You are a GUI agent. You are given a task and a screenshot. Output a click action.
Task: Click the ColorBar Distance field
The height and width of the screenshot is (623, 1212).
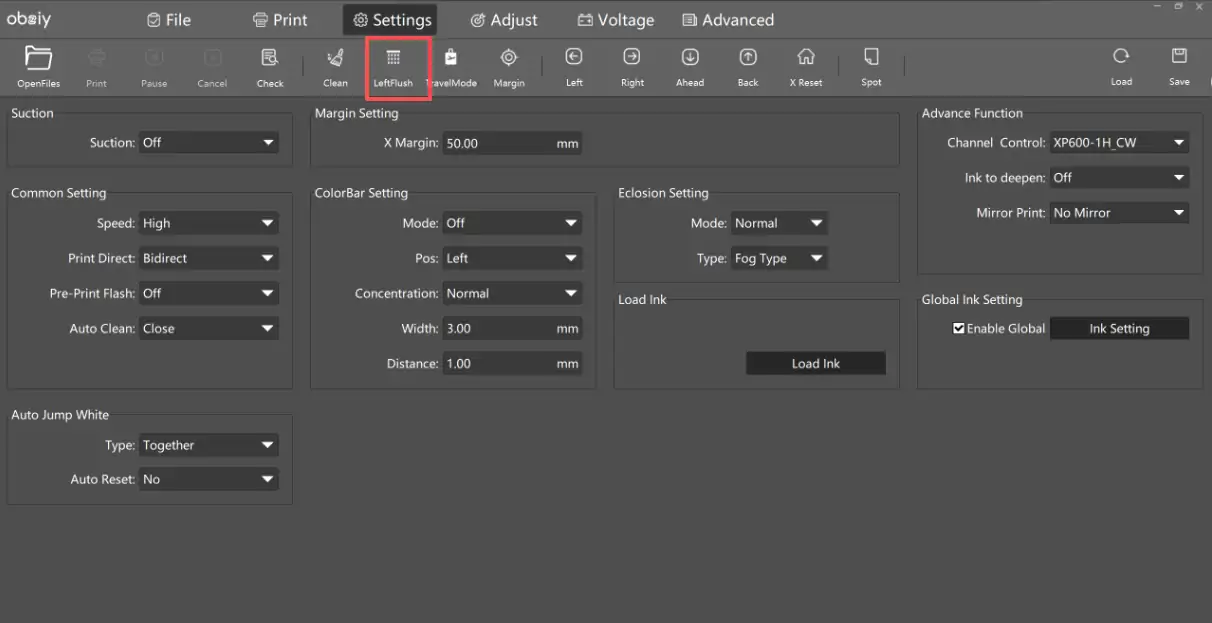(x=512, y=363)
